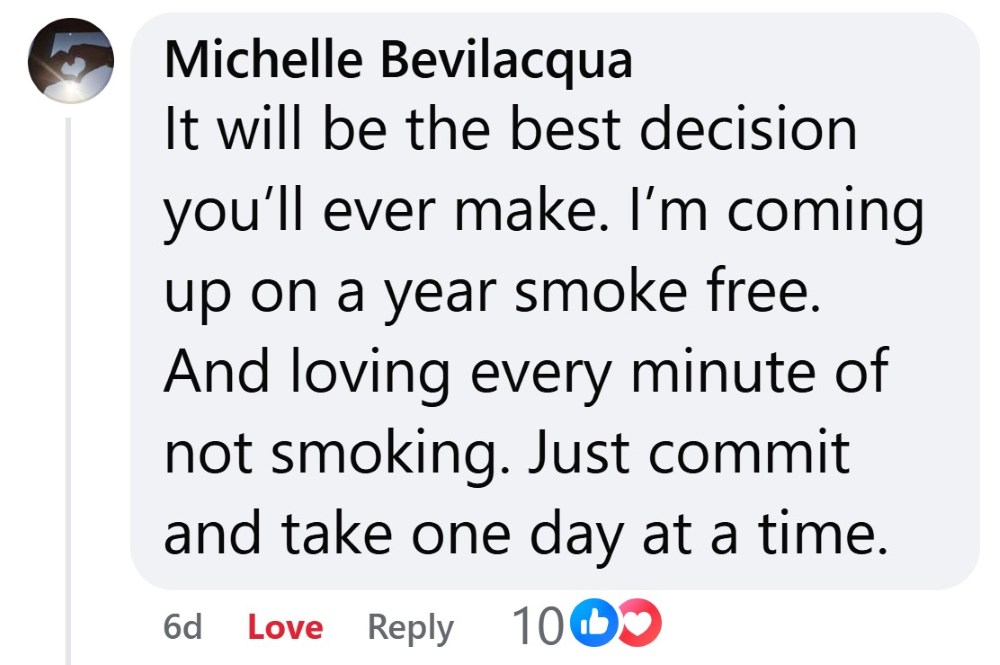Click the line 'And loving every minute of'
The width and height of the screenshot is (1000, 665).
pyautogui.click(x=525, y=374)
